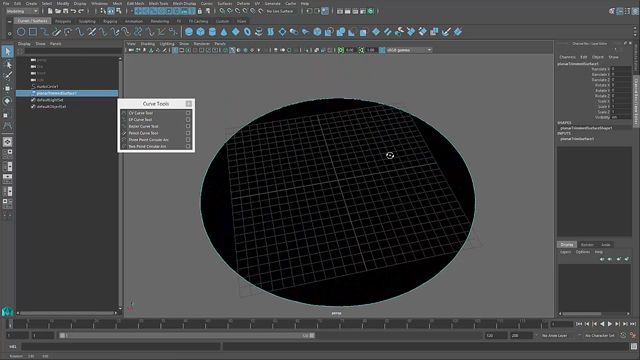Switch to the Render layer tab
This screenshot has width=640, height=360.
[587, 244]
